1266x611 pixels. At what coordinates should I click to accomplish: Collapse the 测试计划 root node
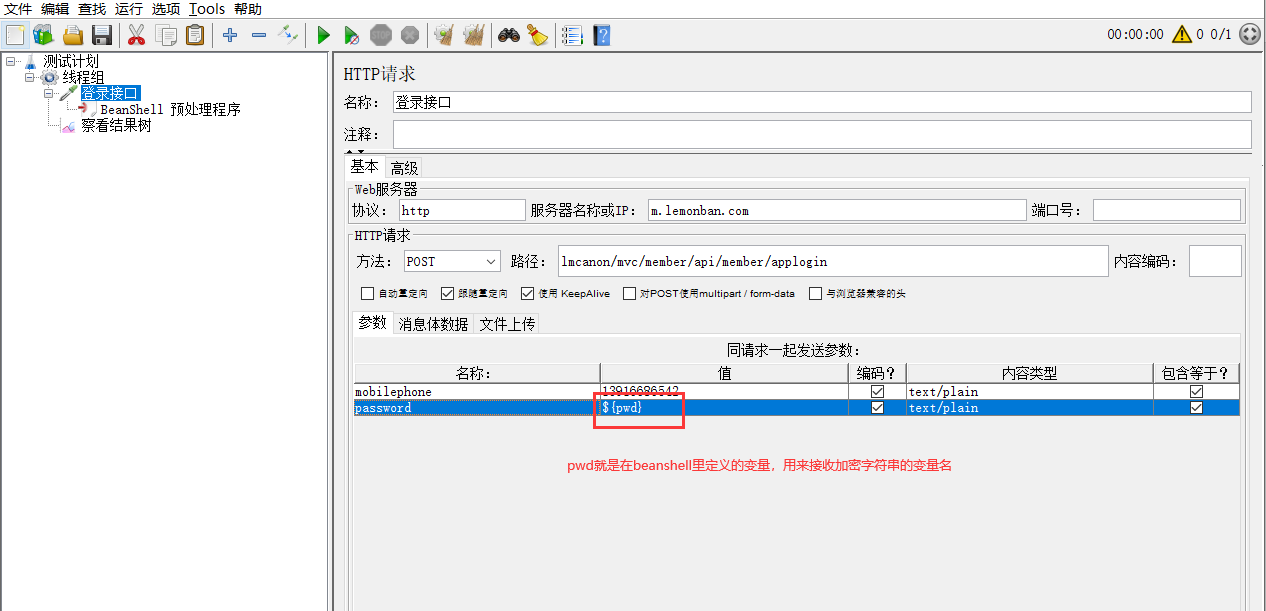pos(8,60)
